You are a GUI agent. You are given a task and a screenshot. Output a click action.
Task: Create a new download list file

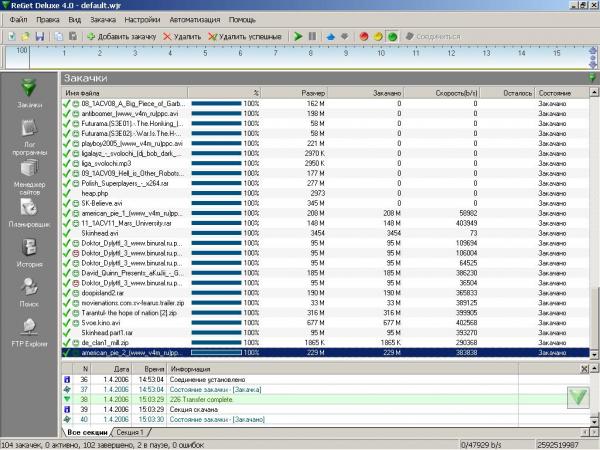[x=11, y=36]
